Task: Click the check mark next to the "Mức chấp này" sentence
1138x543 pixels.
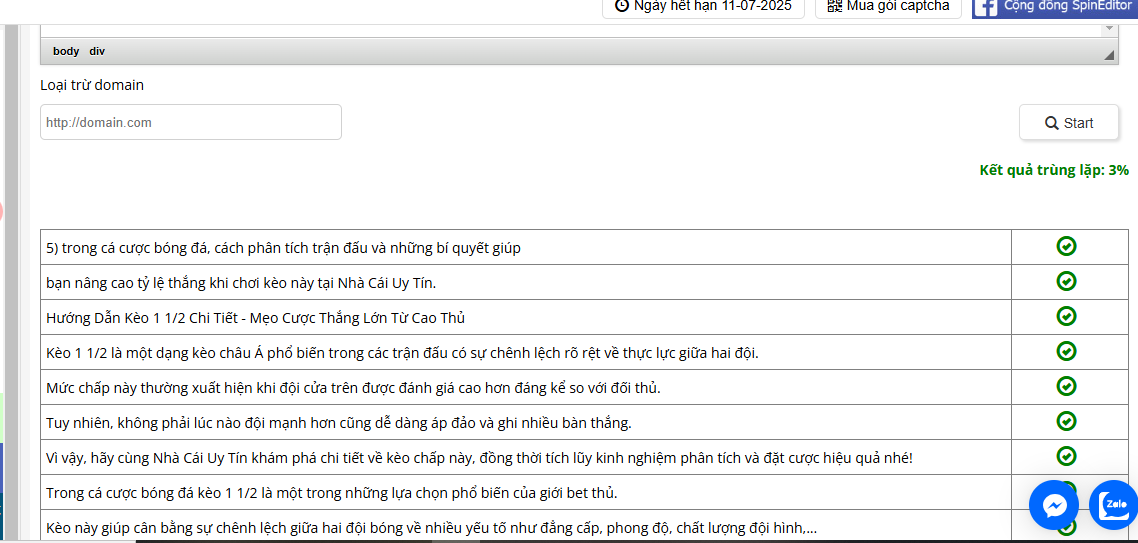Action: (x=1066, y=387)
